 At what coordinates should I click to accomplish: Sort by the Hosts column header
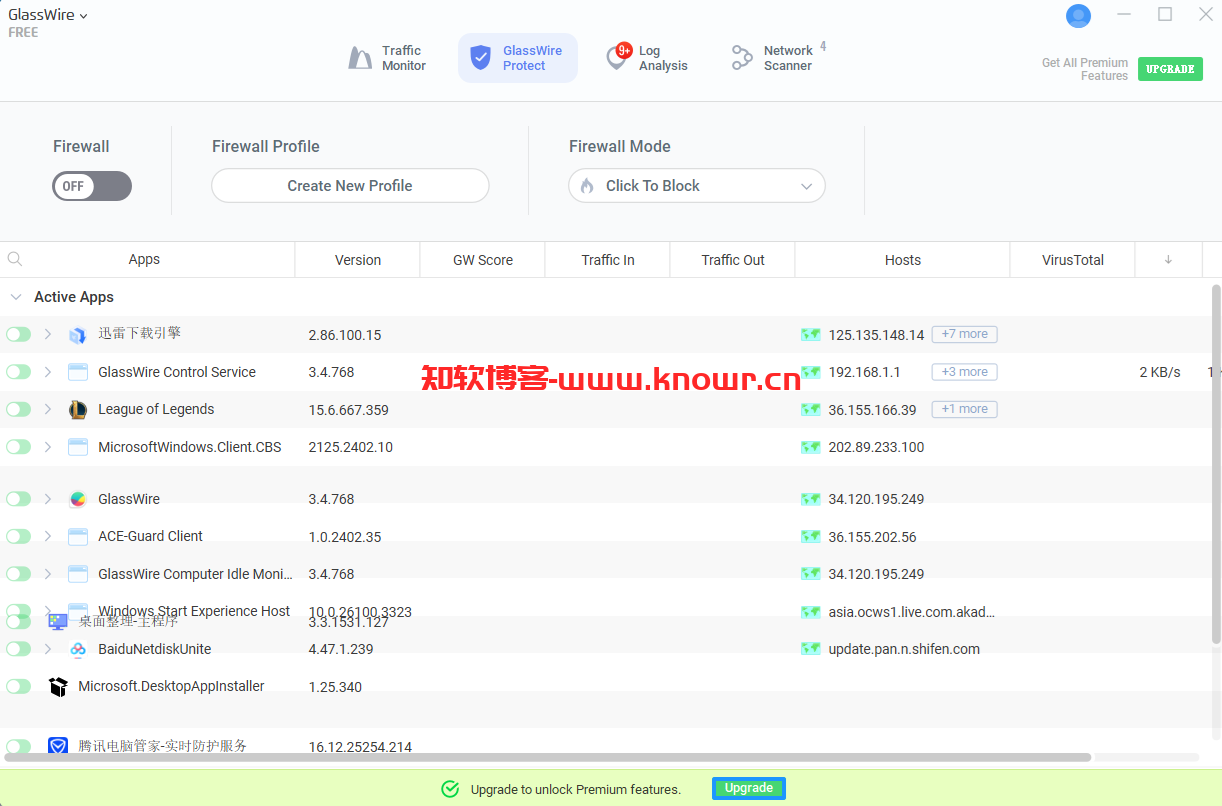click(x=903, y=260)
